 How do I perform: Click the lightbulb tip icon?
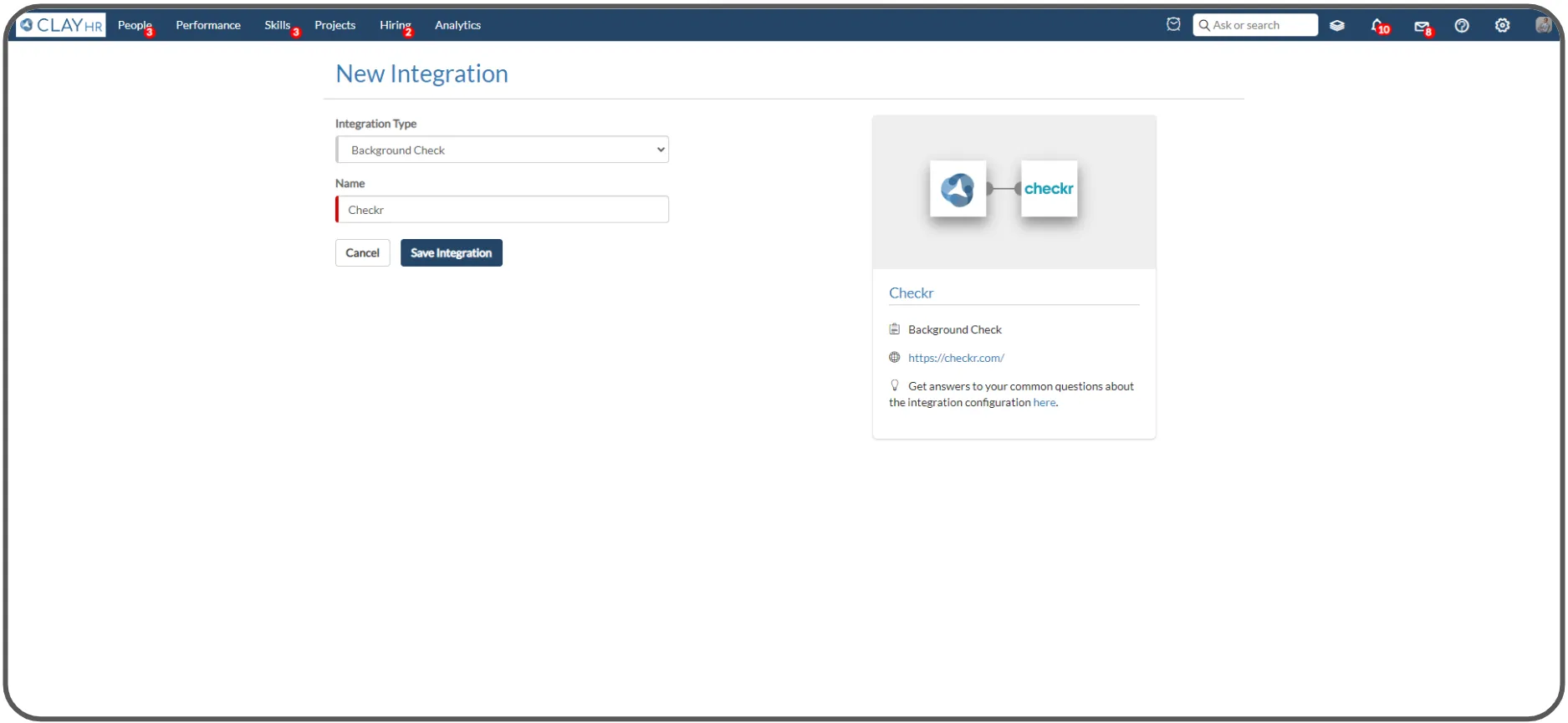[x=894, y=385]
